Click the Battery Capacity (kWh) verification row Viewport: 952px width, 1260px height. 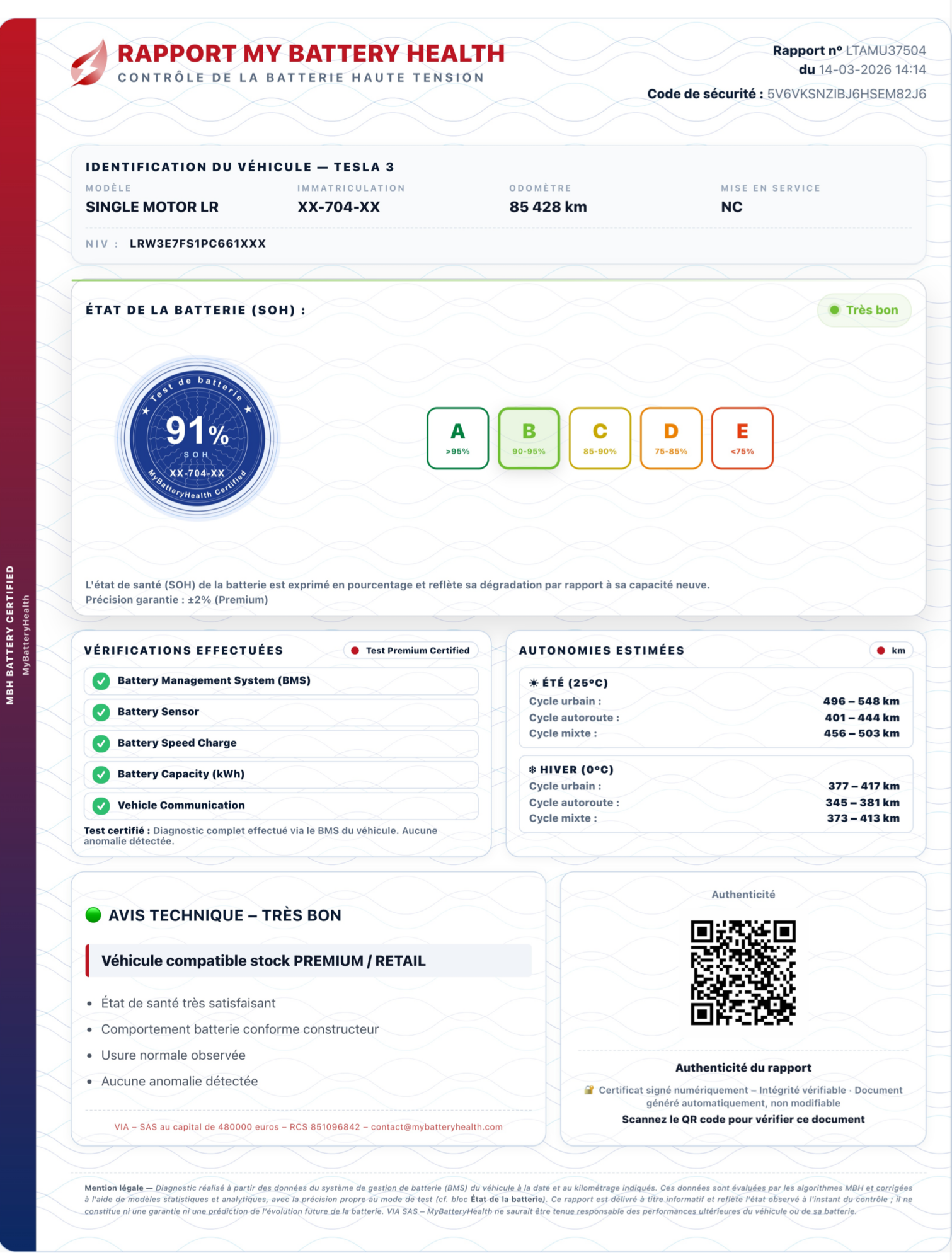[x=281, y=774]
